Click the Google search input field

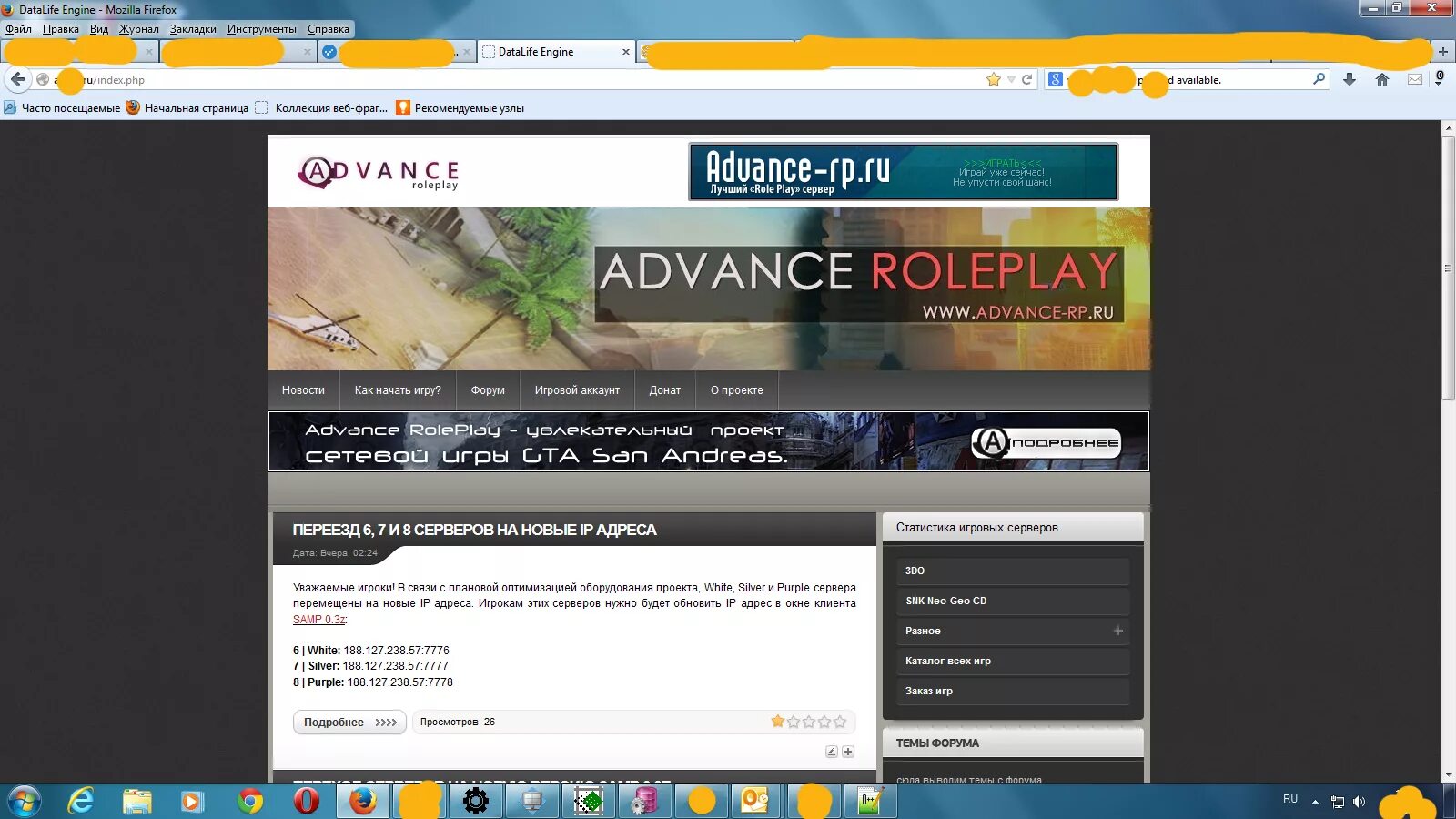[1188, 79]
